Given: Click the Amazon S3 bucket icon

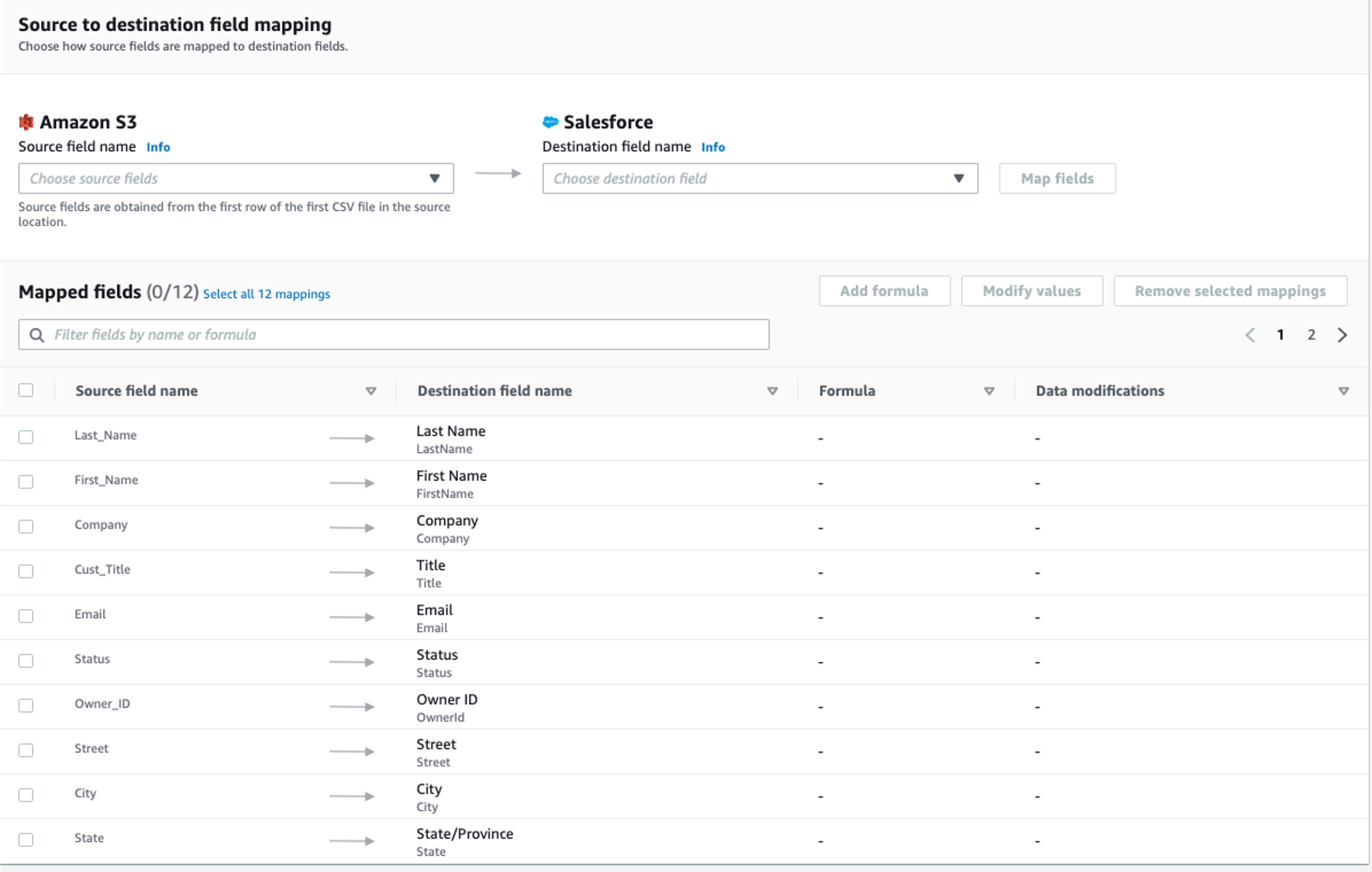Looking at the screenshot, I should [x=26, y=122].
